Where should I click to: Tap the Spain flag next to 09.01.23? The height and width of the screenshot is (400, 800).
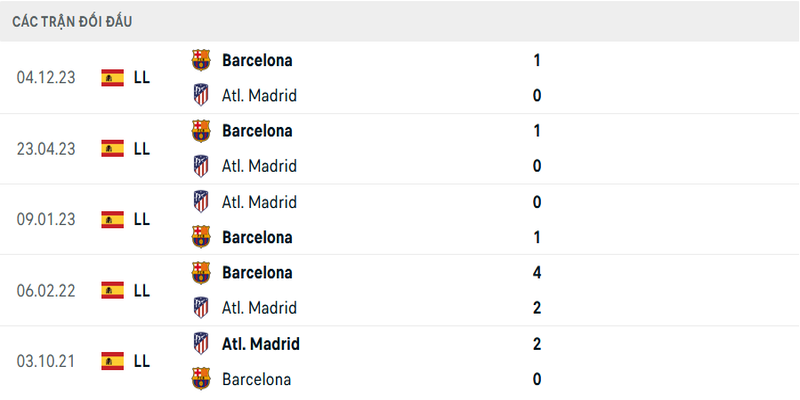click(112, 219)
